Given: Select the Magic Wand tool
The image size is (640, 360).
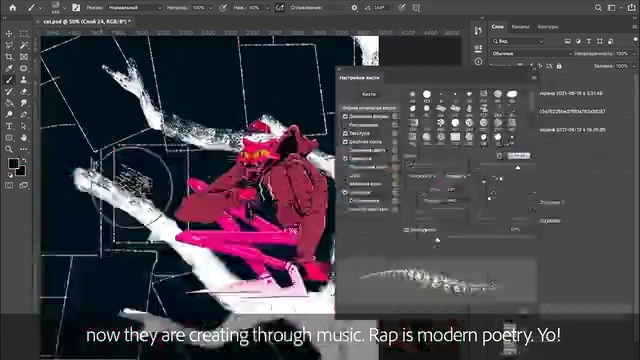Looking at the screenshot, I should [24, 45].
